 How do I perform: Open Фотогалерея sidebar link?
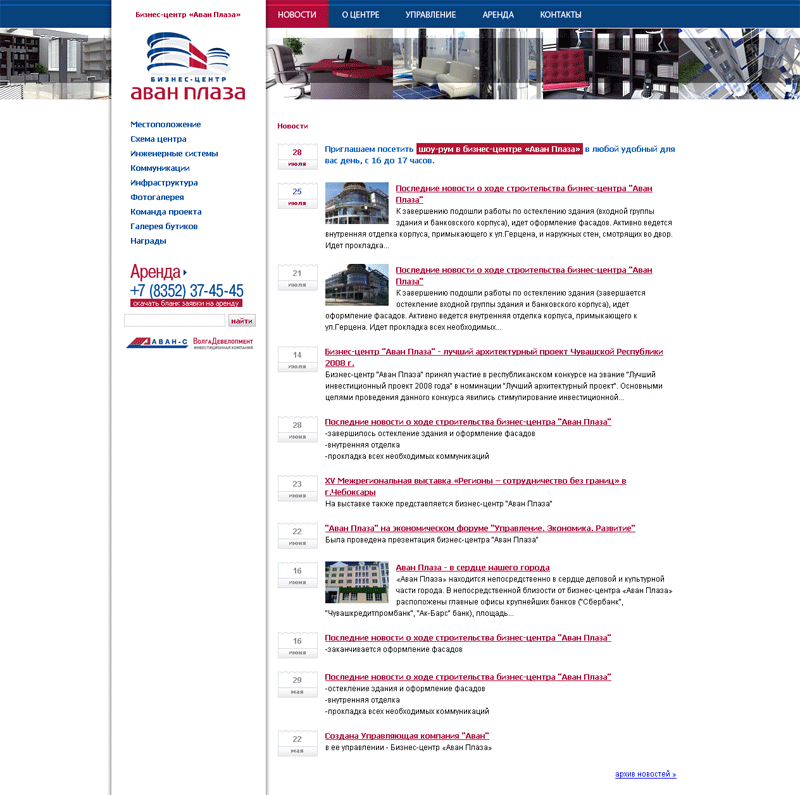pos(157,197)
